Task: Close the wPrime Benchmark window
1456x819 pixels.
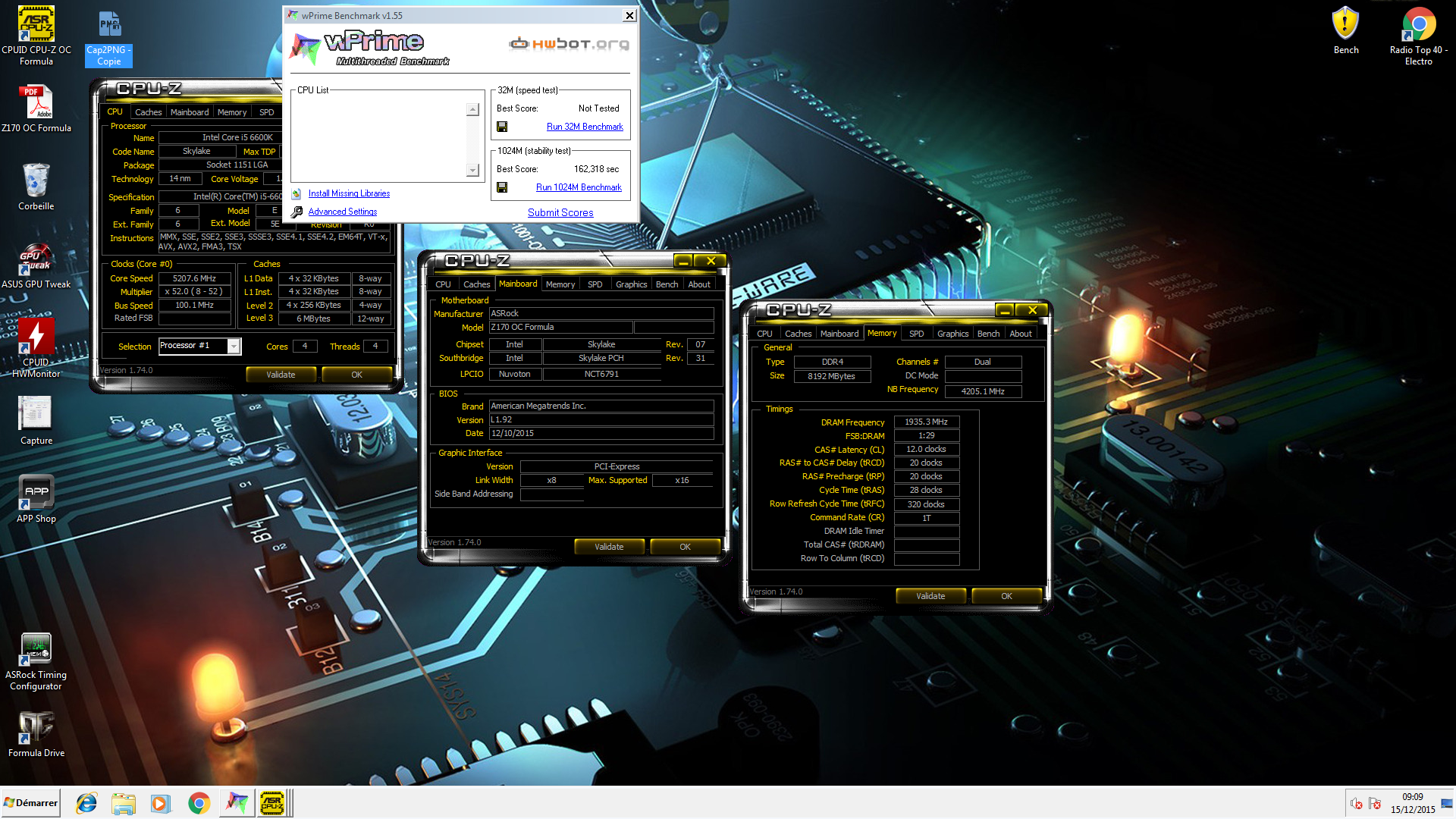Action: [629, 15]
